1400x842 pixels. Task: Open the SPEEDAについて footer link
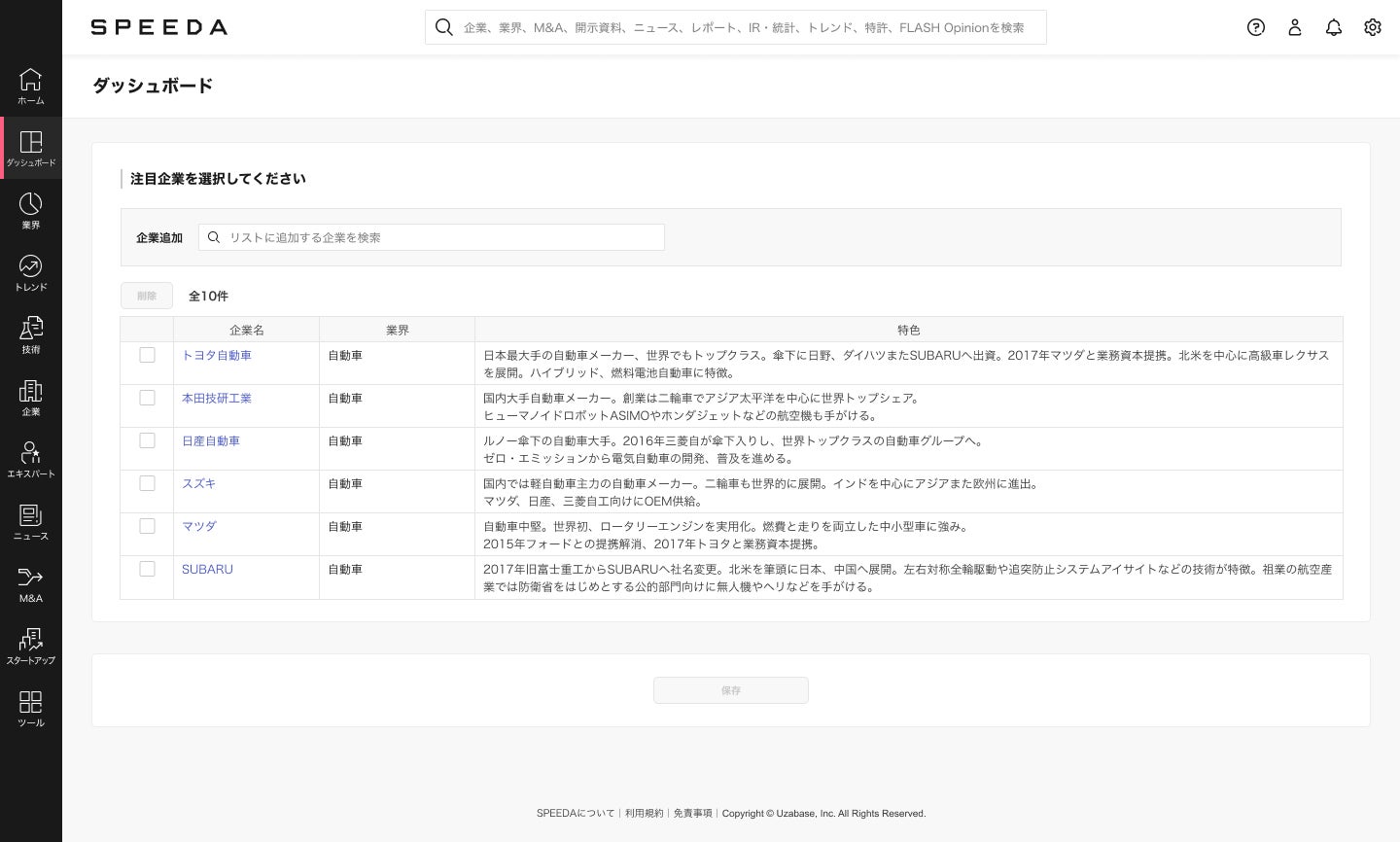pyautogui.click(x=576, y=814)
